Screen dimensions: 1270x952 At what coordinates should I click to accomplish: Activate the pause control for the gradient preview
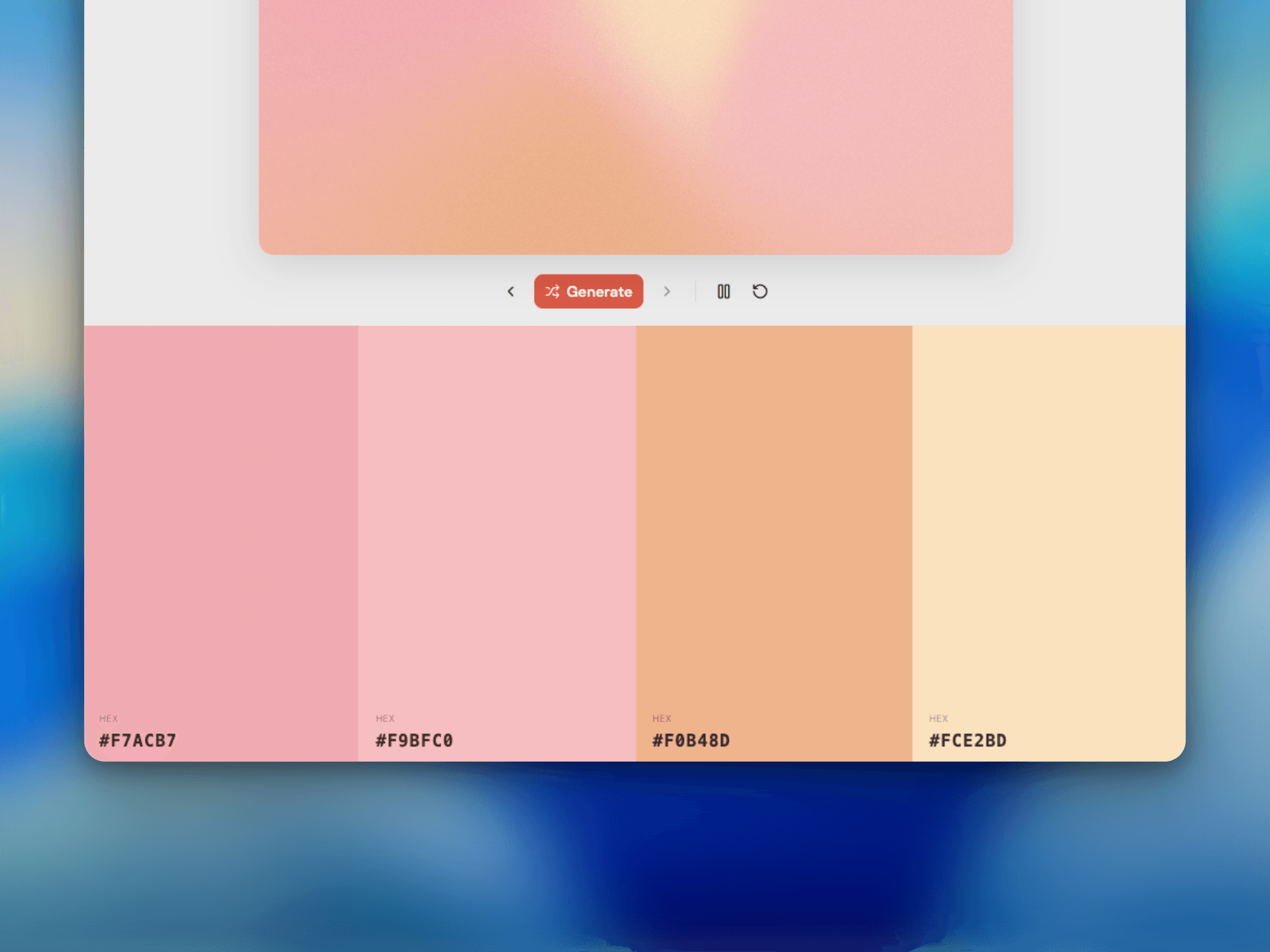tap(723, 292)
